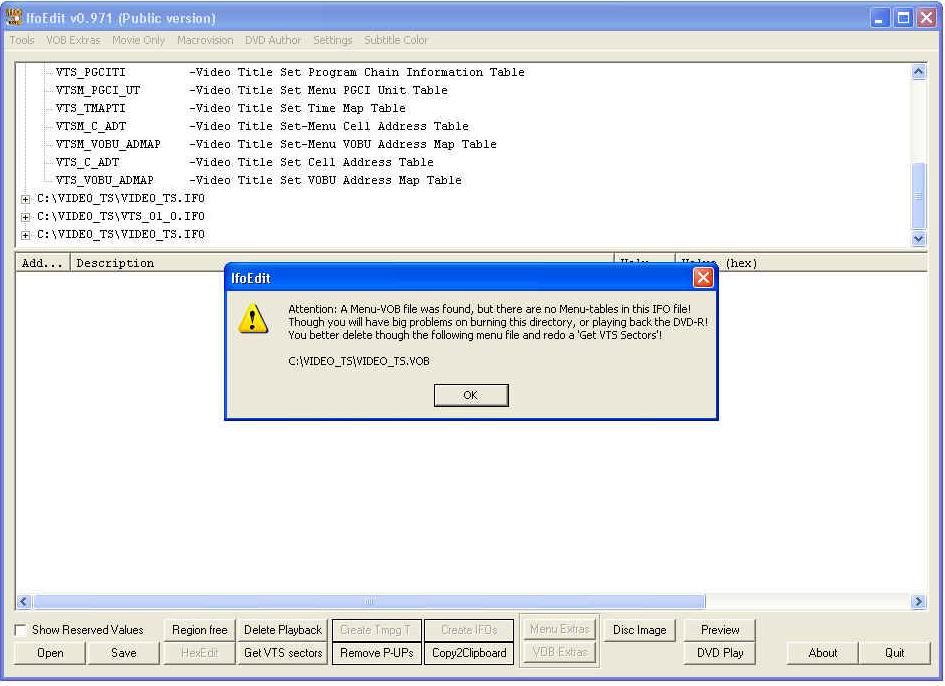
Task: Select the VTSM_C_ADT tree row
Action: pos(262,127)
